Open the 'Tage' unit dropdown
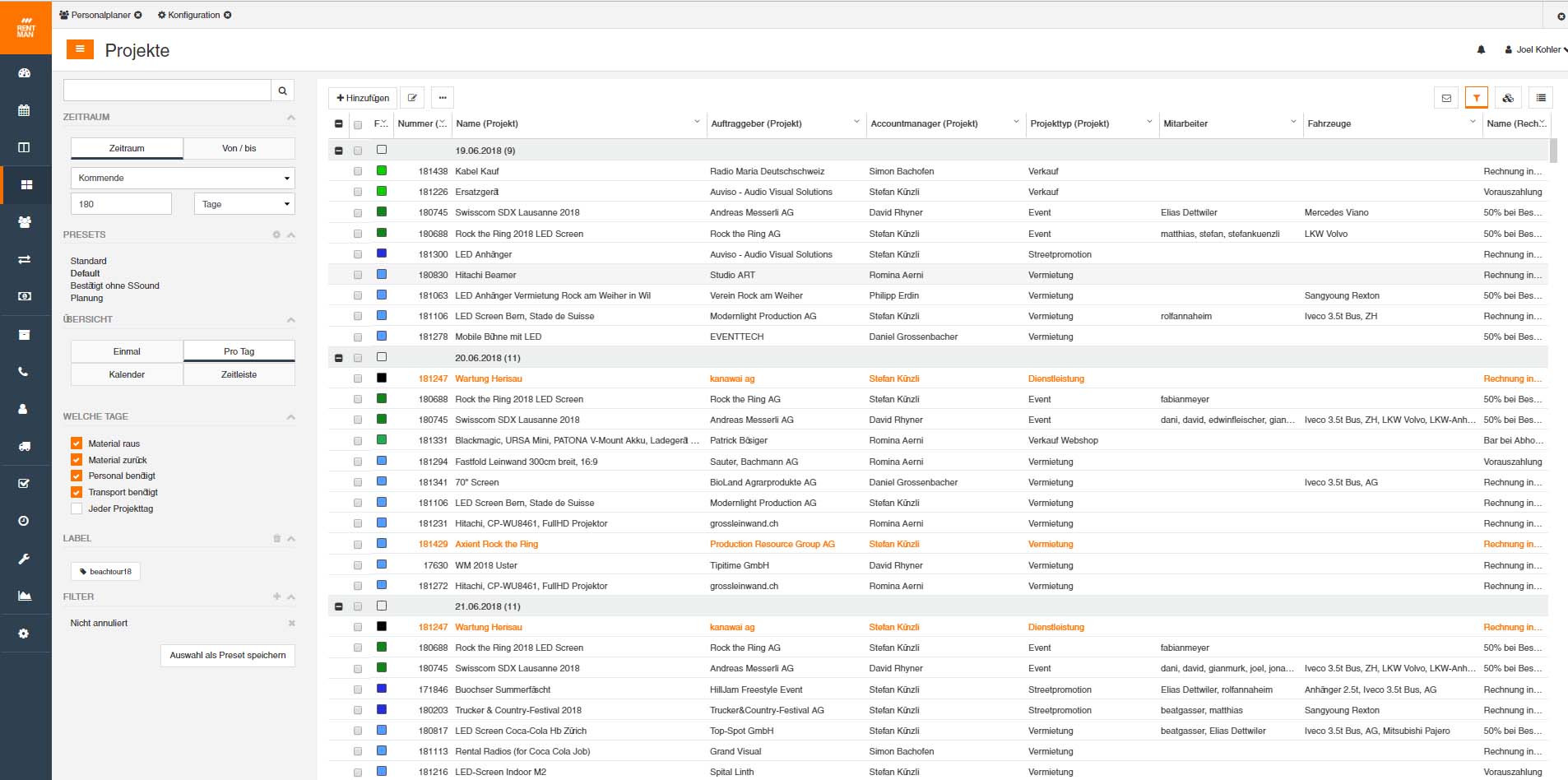 pyautogui.click(x=244, y=204)
